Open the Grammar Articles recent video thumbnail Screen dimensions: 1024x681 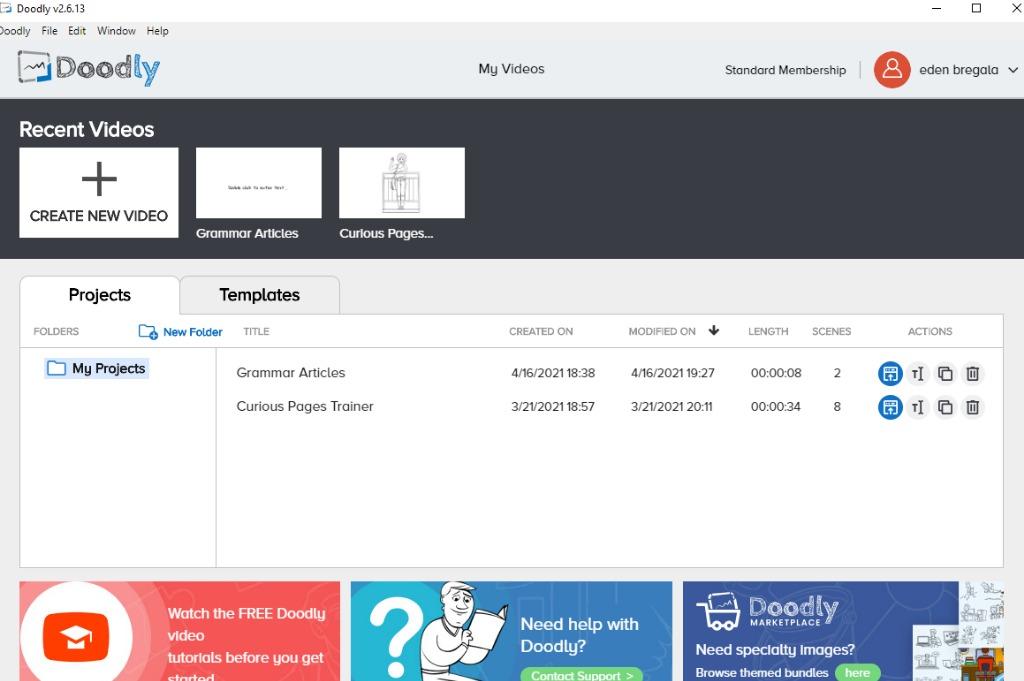[258, 183]
